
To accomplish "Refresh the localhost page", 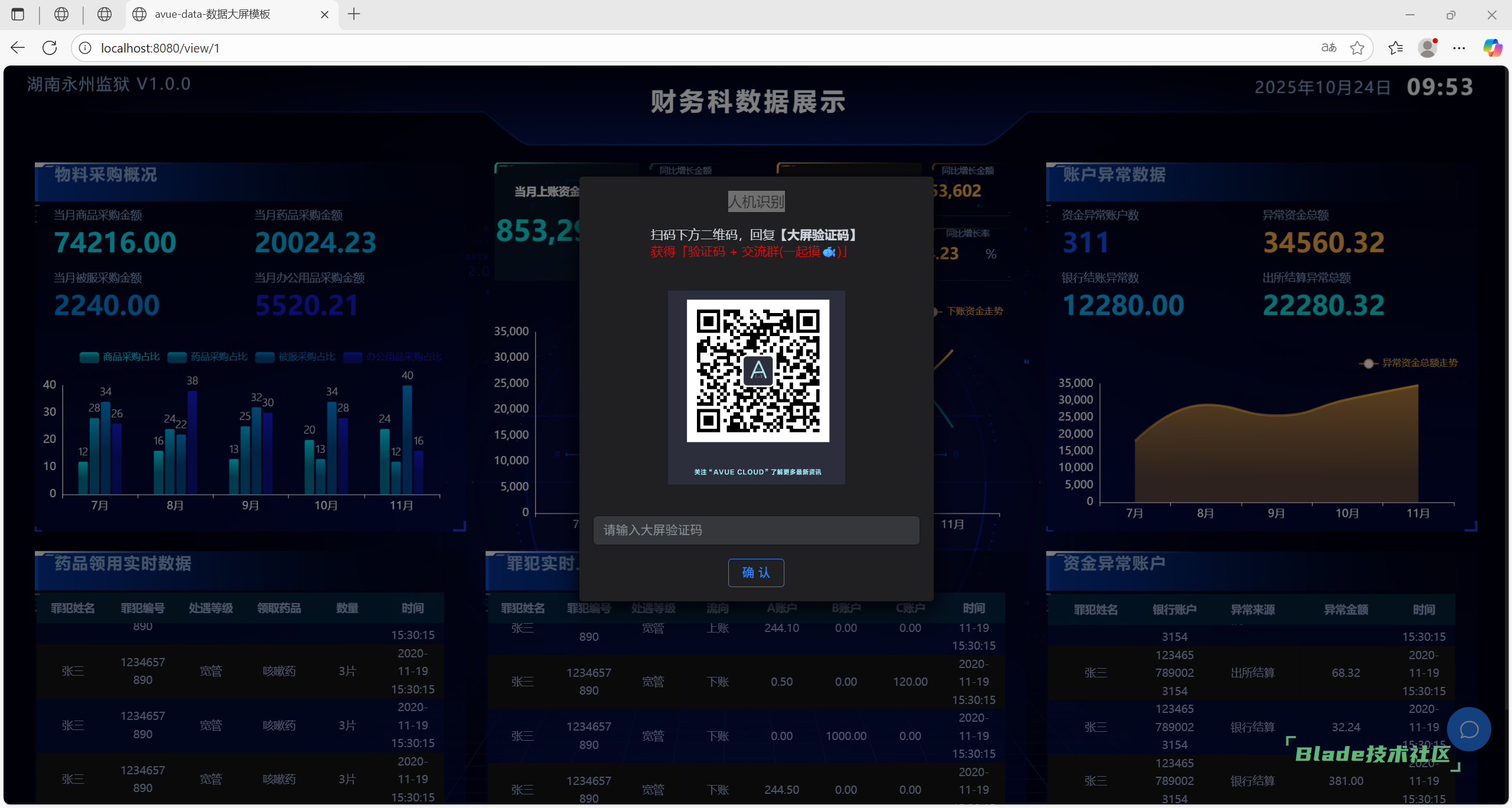I will click(50, 48).
